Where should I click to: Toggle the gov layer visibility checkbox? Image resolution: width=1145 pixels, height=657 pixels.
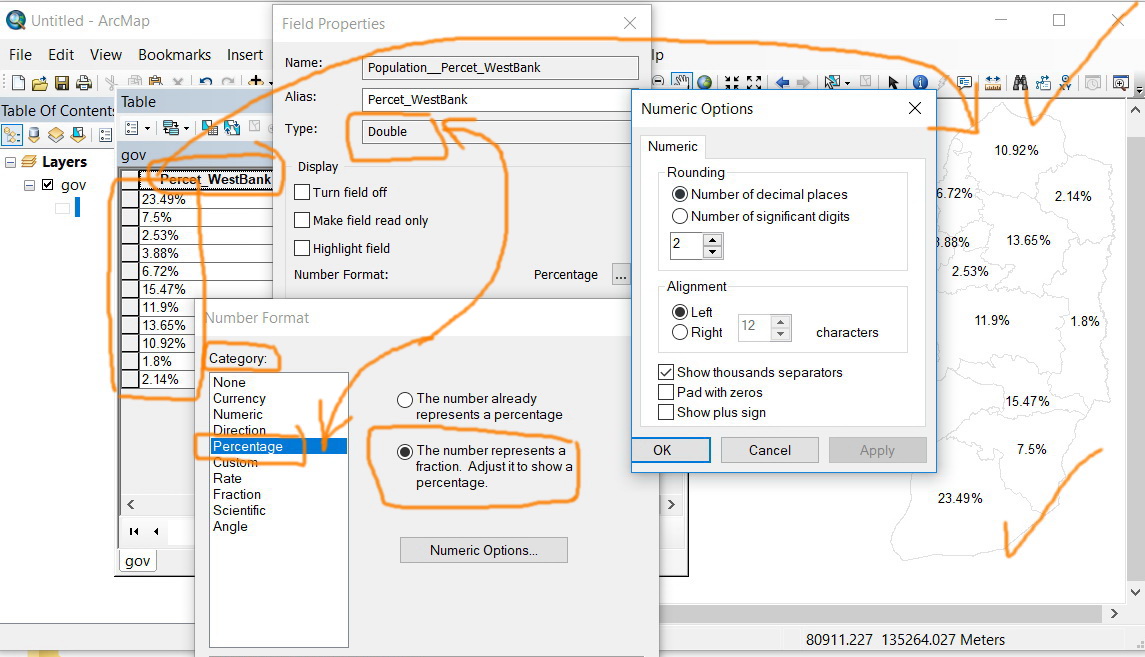pyautogui.click(x=47, y=185)
